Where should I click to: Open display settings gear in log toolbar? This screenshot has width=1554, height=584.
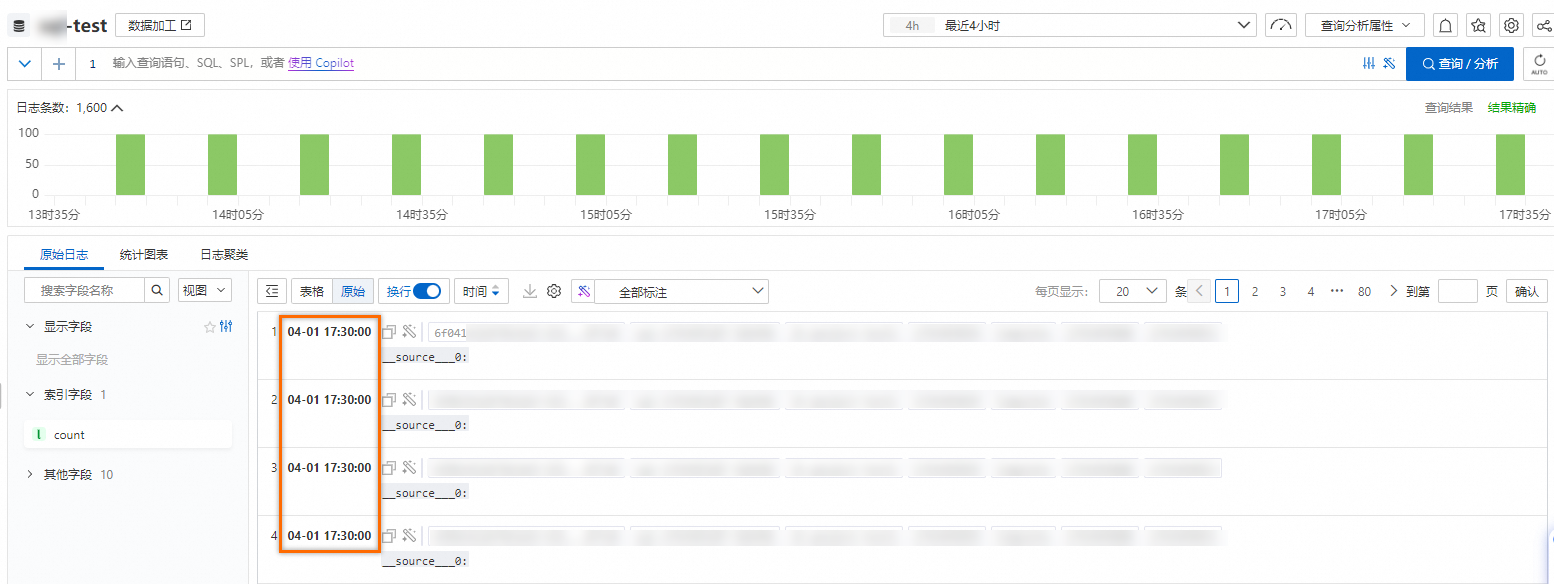(x=554, y=291)
